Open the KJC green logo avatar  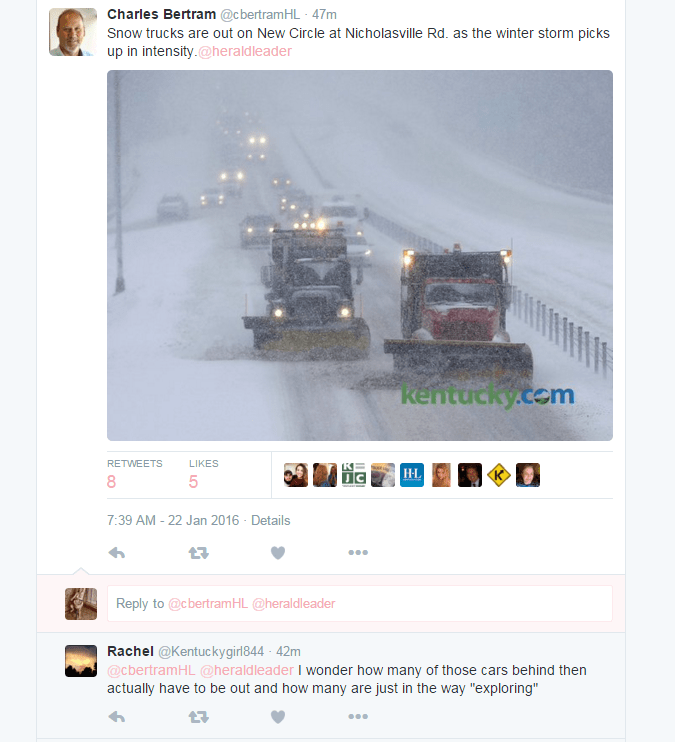[x=354, y=475]
